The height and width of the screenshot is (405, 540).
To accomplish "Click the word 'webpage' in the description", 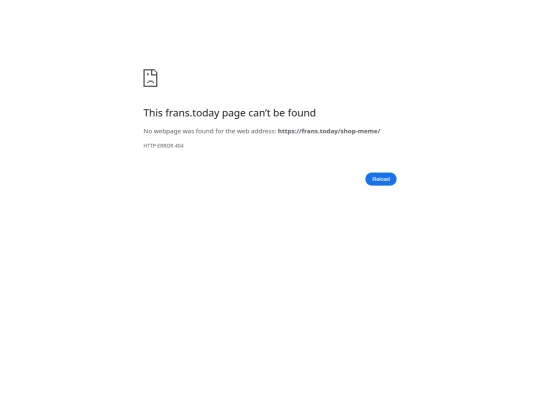I will (x=167, y=131).
